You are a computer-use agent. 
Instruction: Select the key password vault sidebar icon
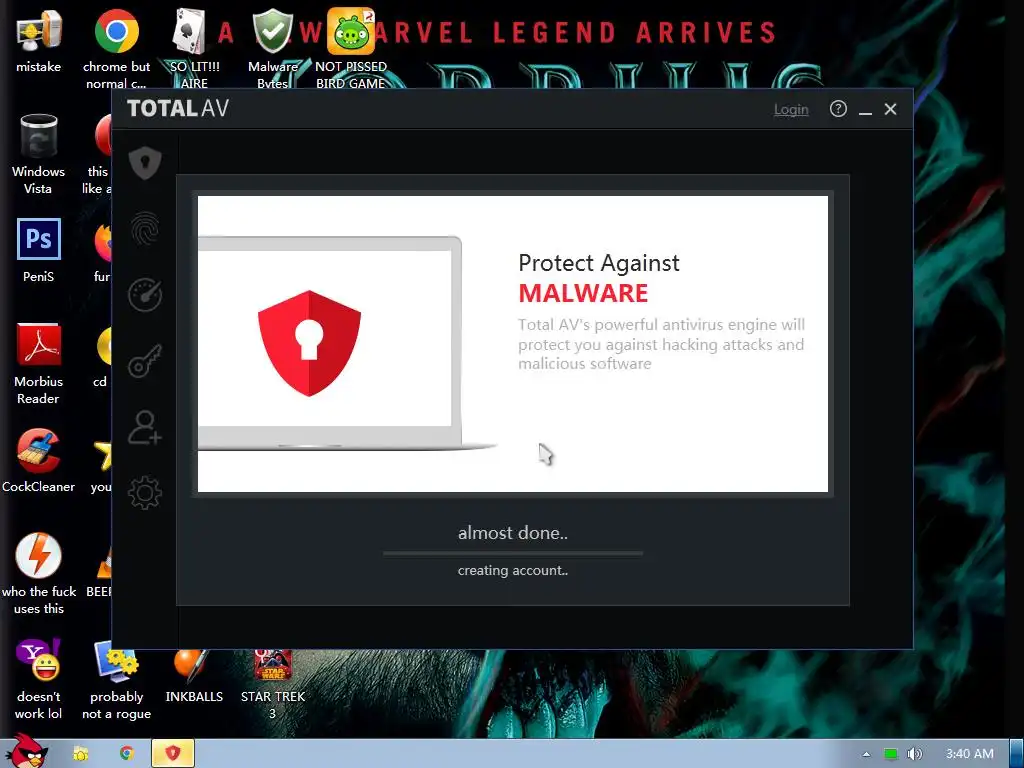tap(145, 360)
